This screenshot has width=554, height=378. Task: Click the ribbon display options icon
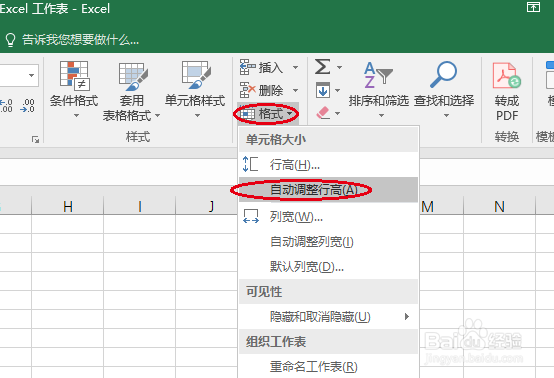(534, 7)
